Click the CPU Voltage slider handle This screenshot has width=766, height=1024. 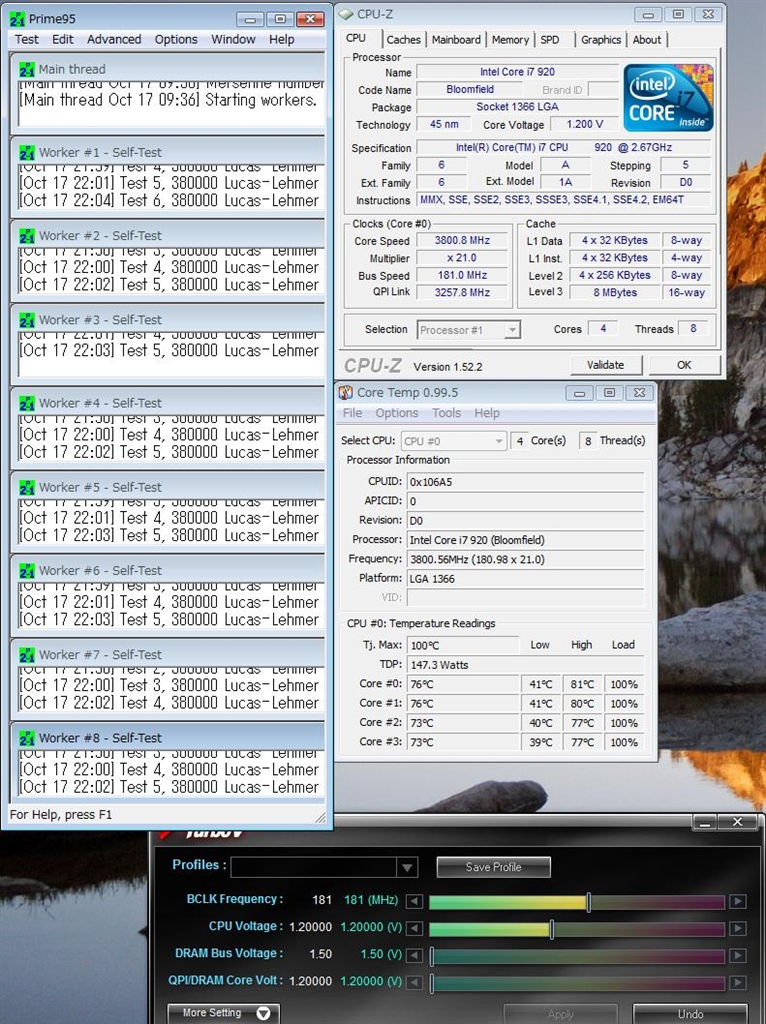pos(552,929)
